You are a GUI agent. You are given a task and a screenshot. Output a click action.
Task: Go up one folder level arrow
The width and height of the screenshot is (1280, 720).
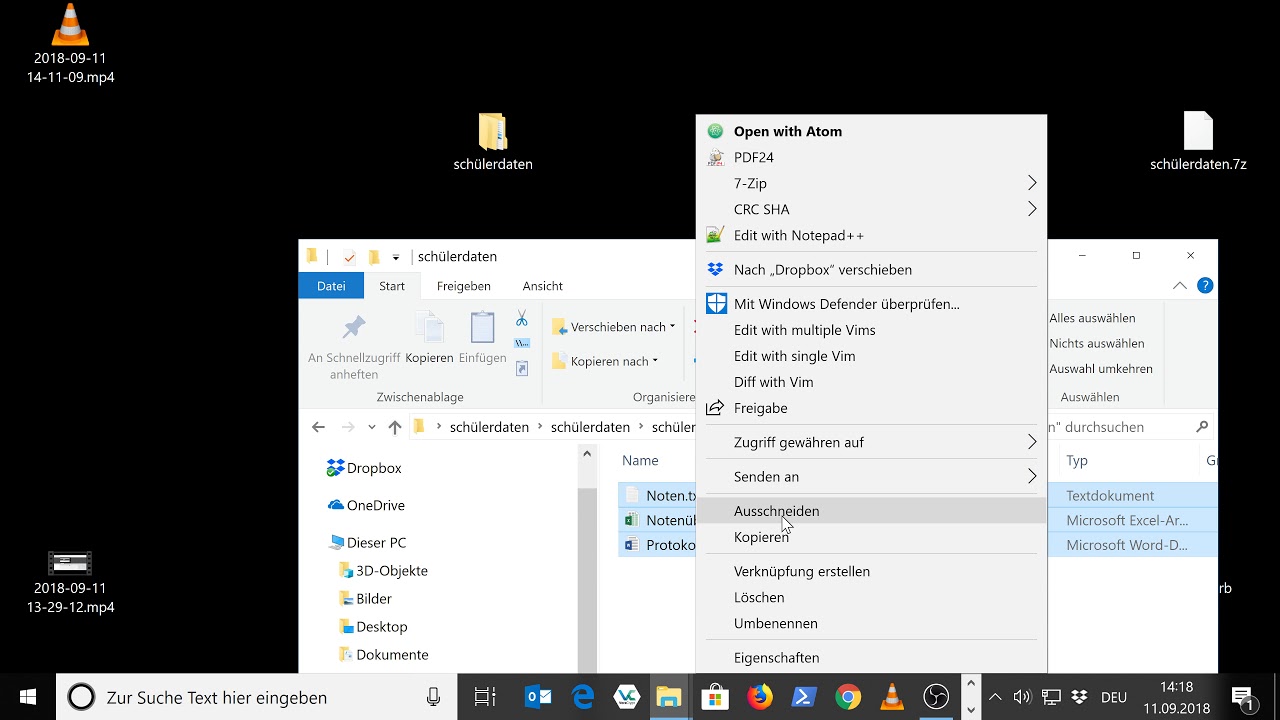(x=394, y=427)
